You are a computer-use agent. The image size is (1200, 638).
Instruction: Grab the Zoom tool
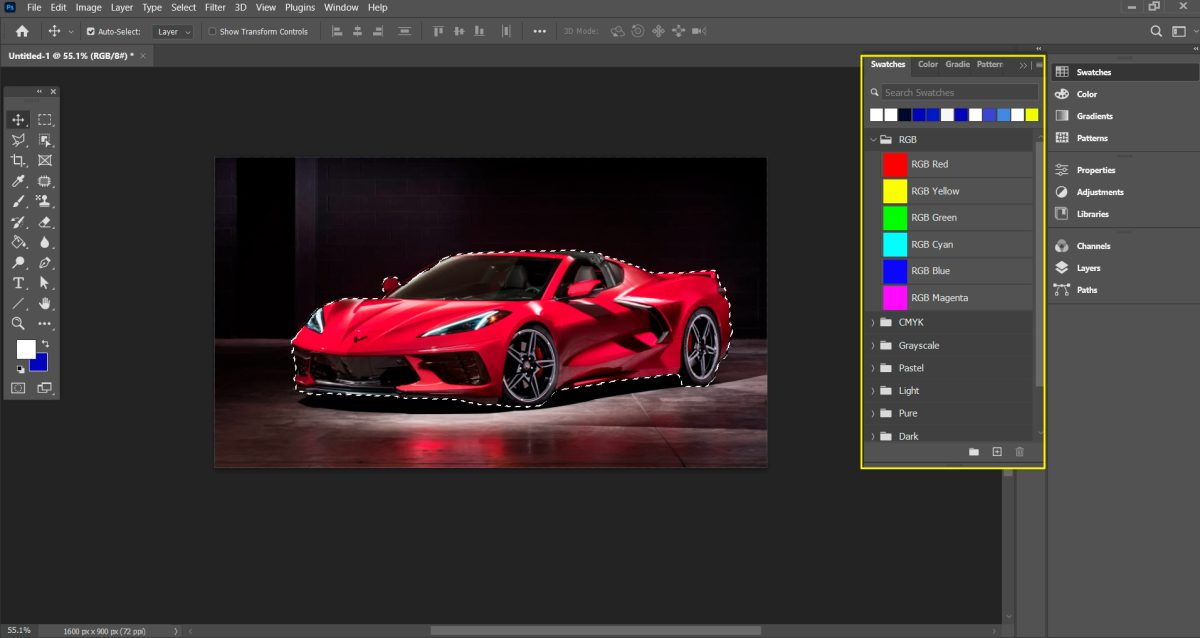coord(18,323)
